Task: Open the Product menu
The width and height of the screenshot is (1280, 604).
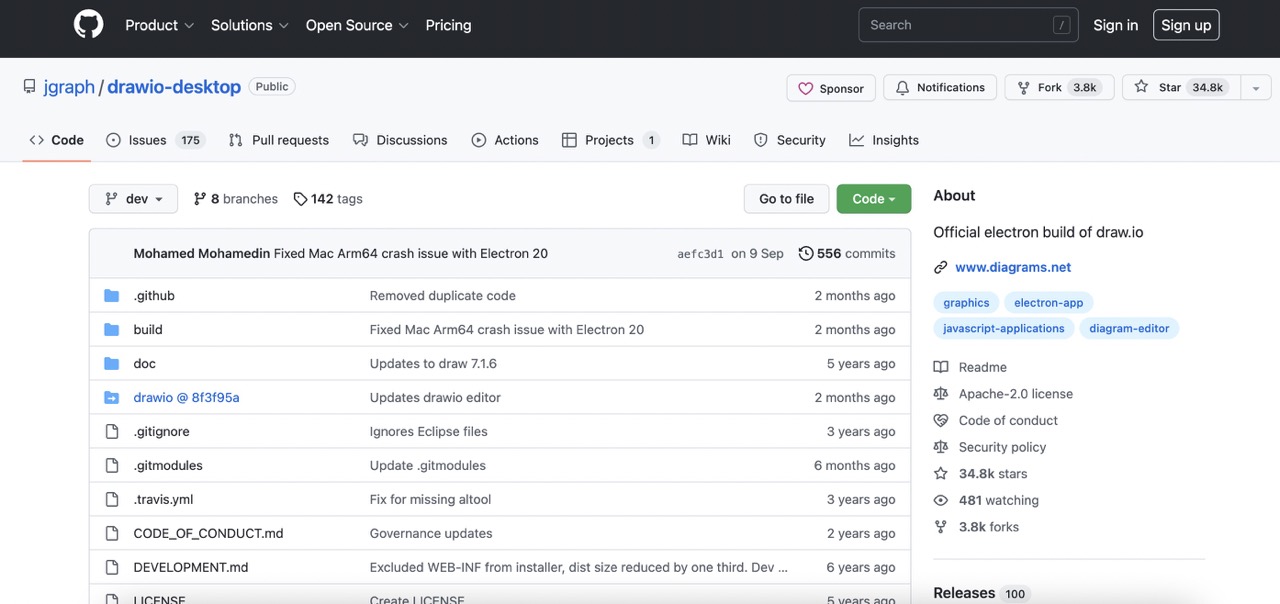Action: click(160, 25)
